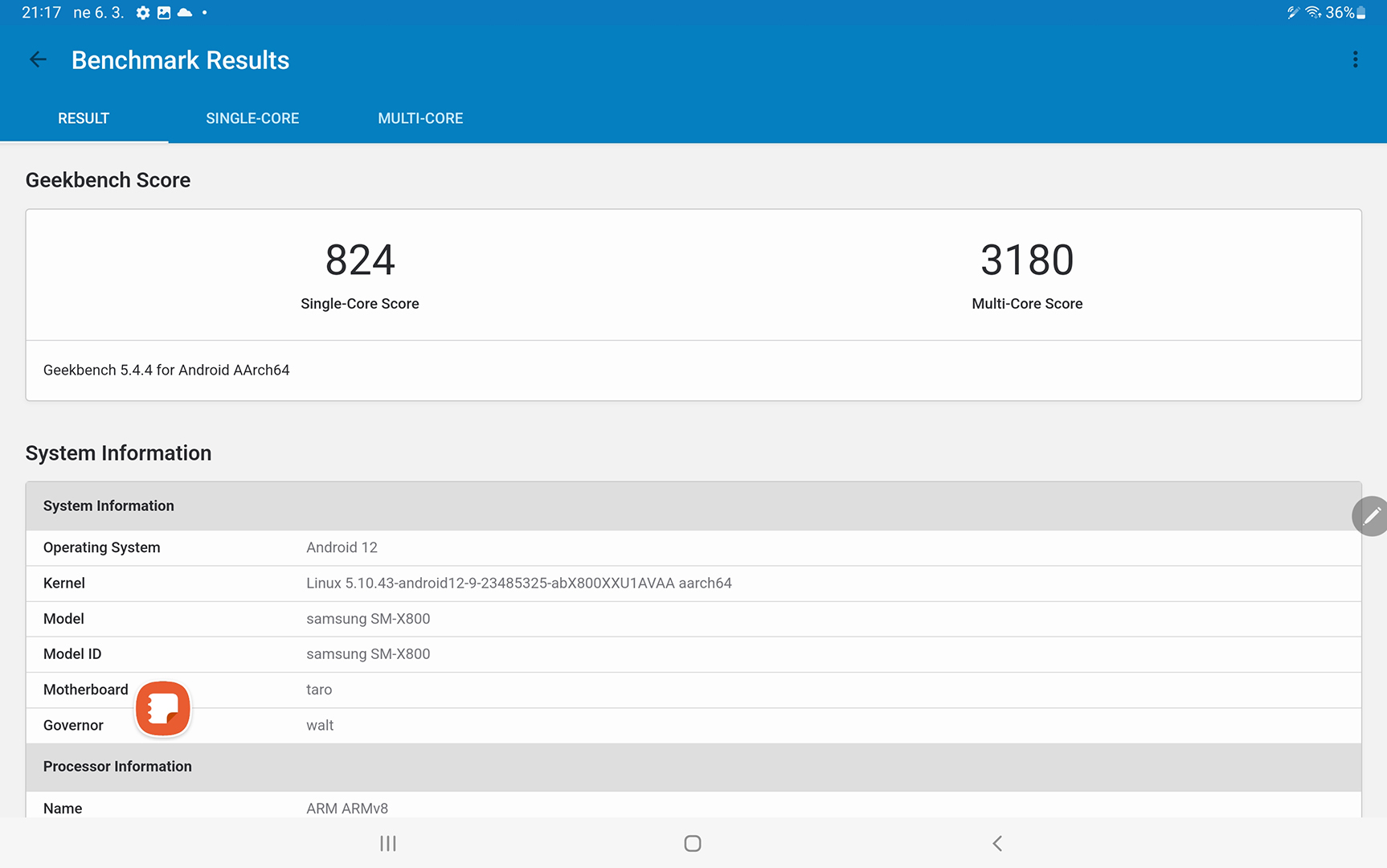This screenshot has width=1387, height=868.
Task: Tap the 824 single-core score
Action: click(360, 260)
